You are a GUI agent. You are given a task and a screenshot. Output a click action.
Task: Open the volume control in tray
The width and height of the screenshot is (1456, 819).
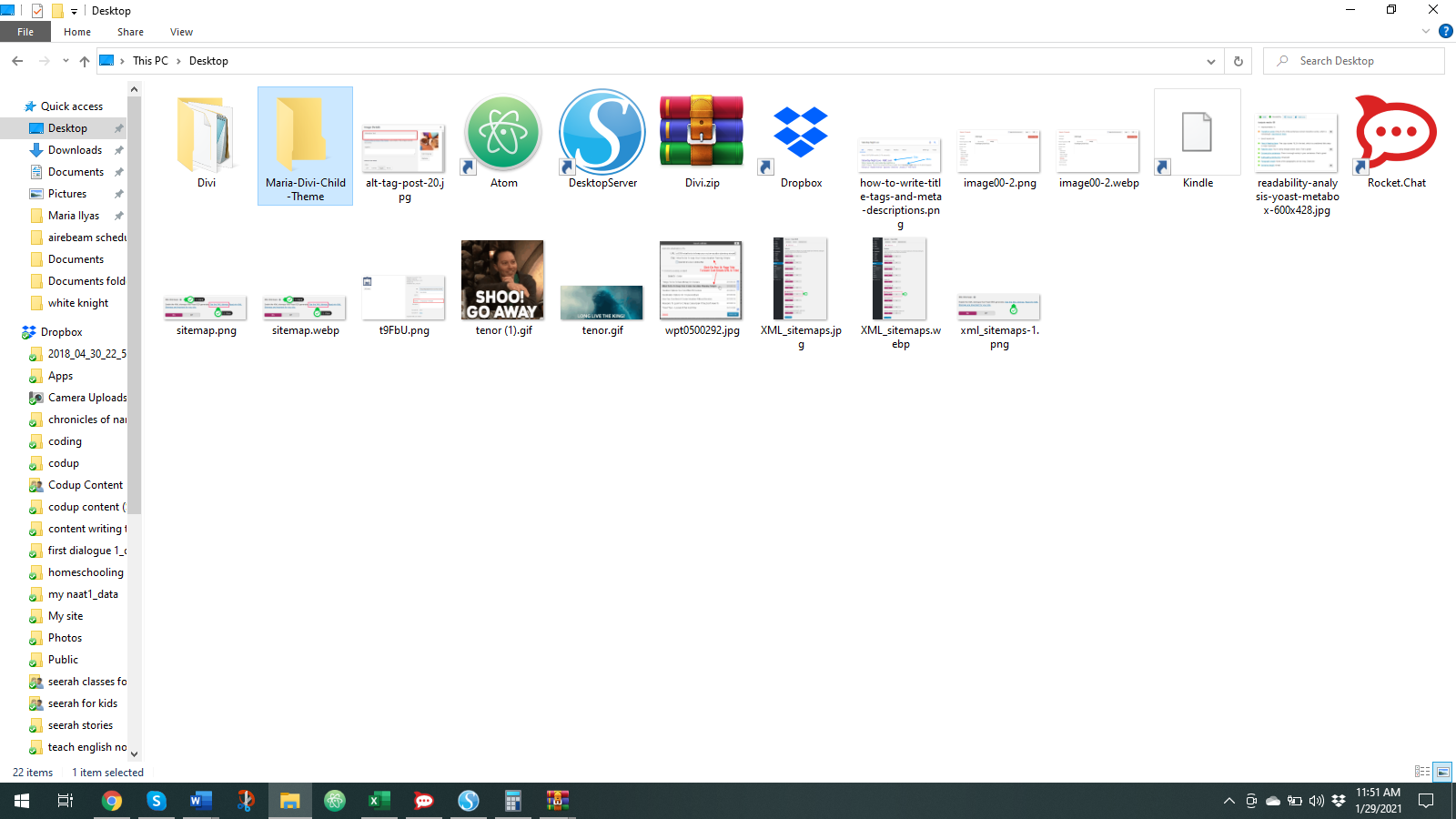tap(1316, 801)
